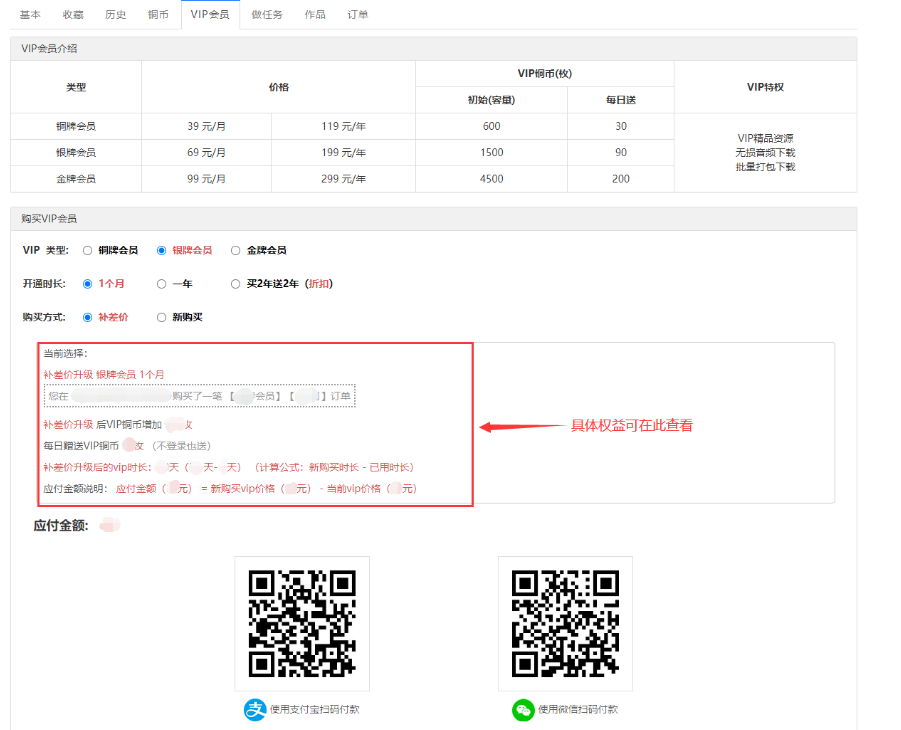Open the 基本 tab
Image resolution: width=901 pixels, height=730 pixels.
click(30, 14)
